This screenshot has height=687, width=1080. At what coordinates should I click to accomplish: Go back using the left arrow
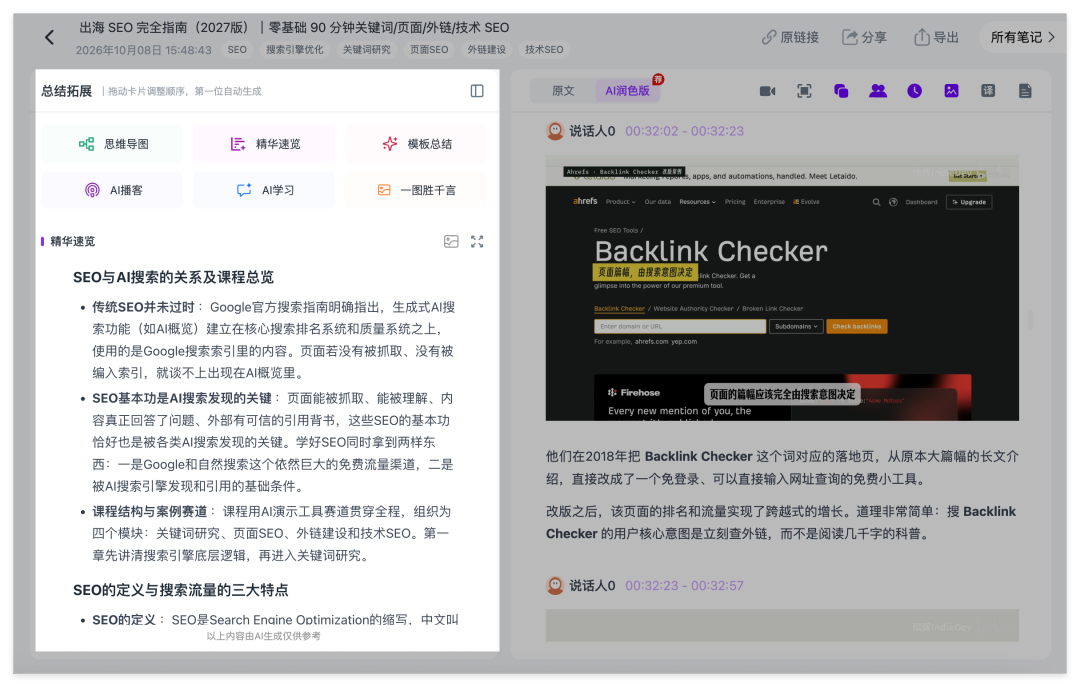point(49,37)
